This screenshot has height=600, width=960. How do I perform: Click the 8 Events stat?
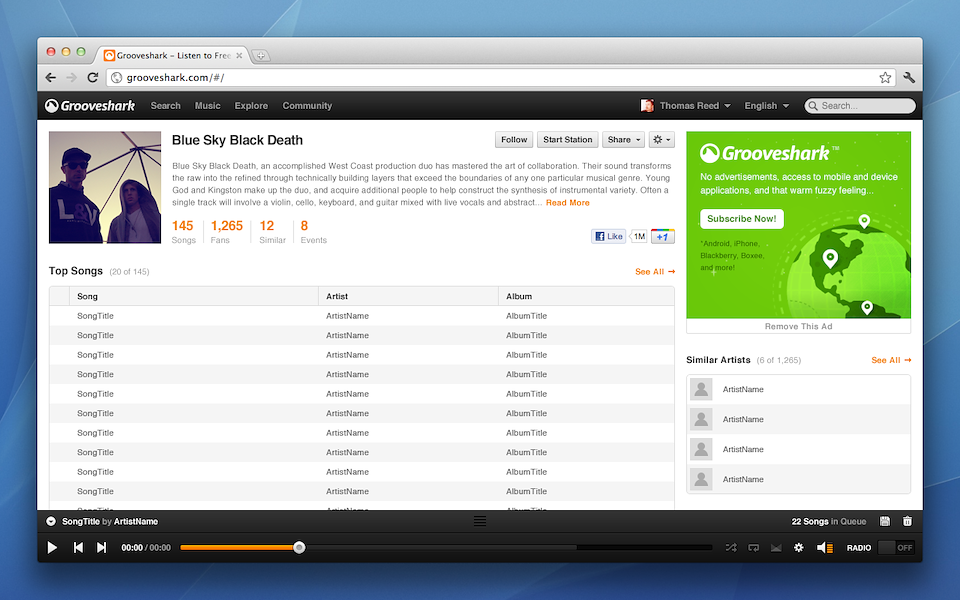pos(313,231)
